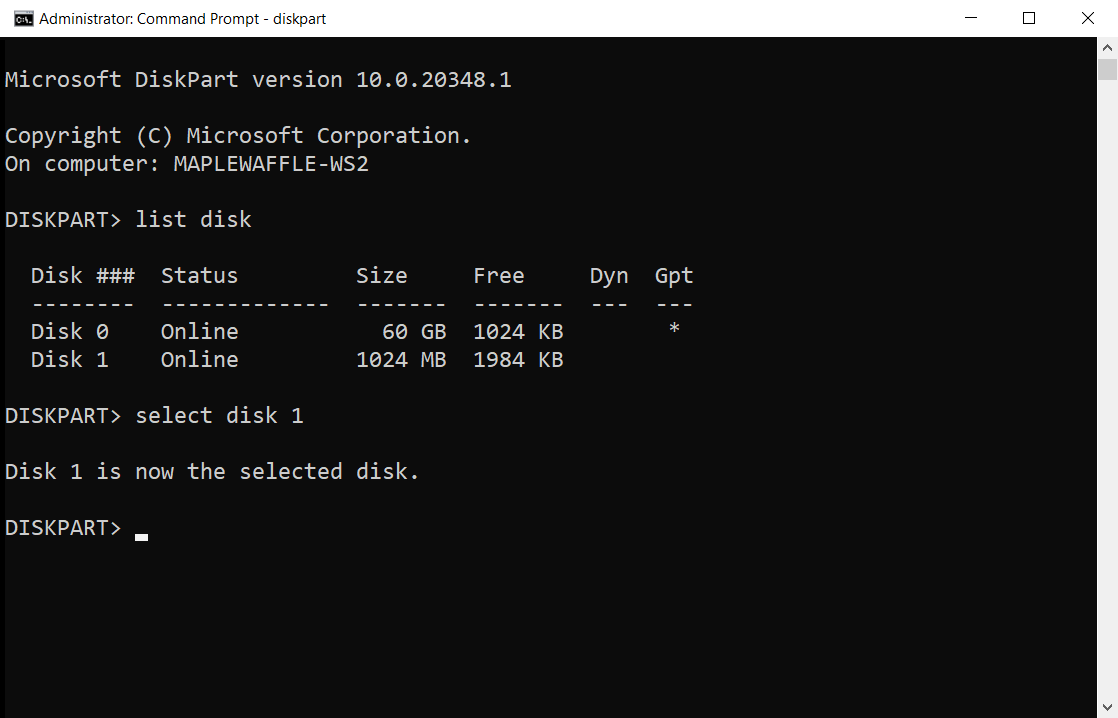
Task: Click the Size column header
Action: click(382, 275)
